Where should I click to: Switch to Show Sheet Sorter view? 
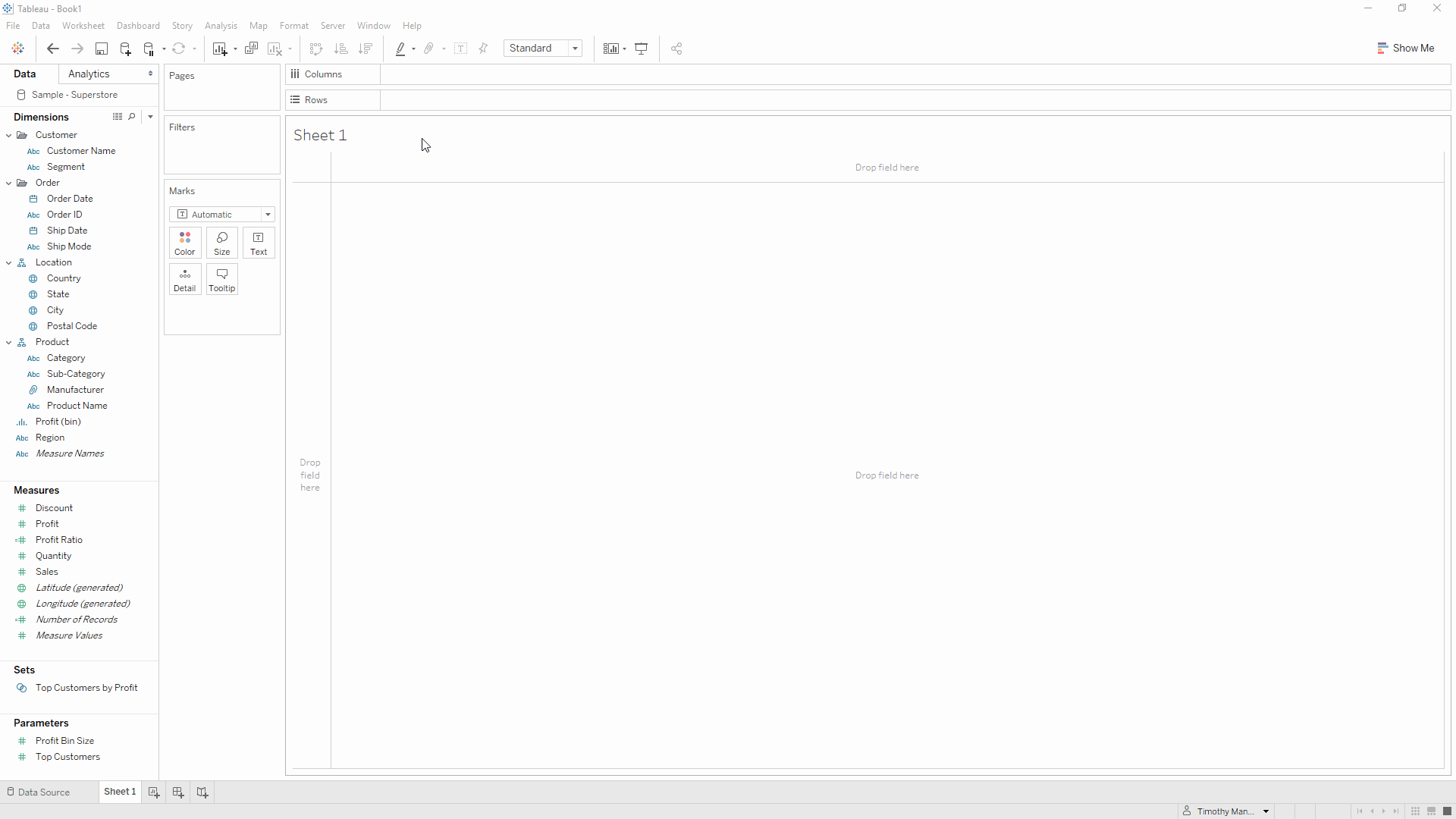click(1415, 811)
